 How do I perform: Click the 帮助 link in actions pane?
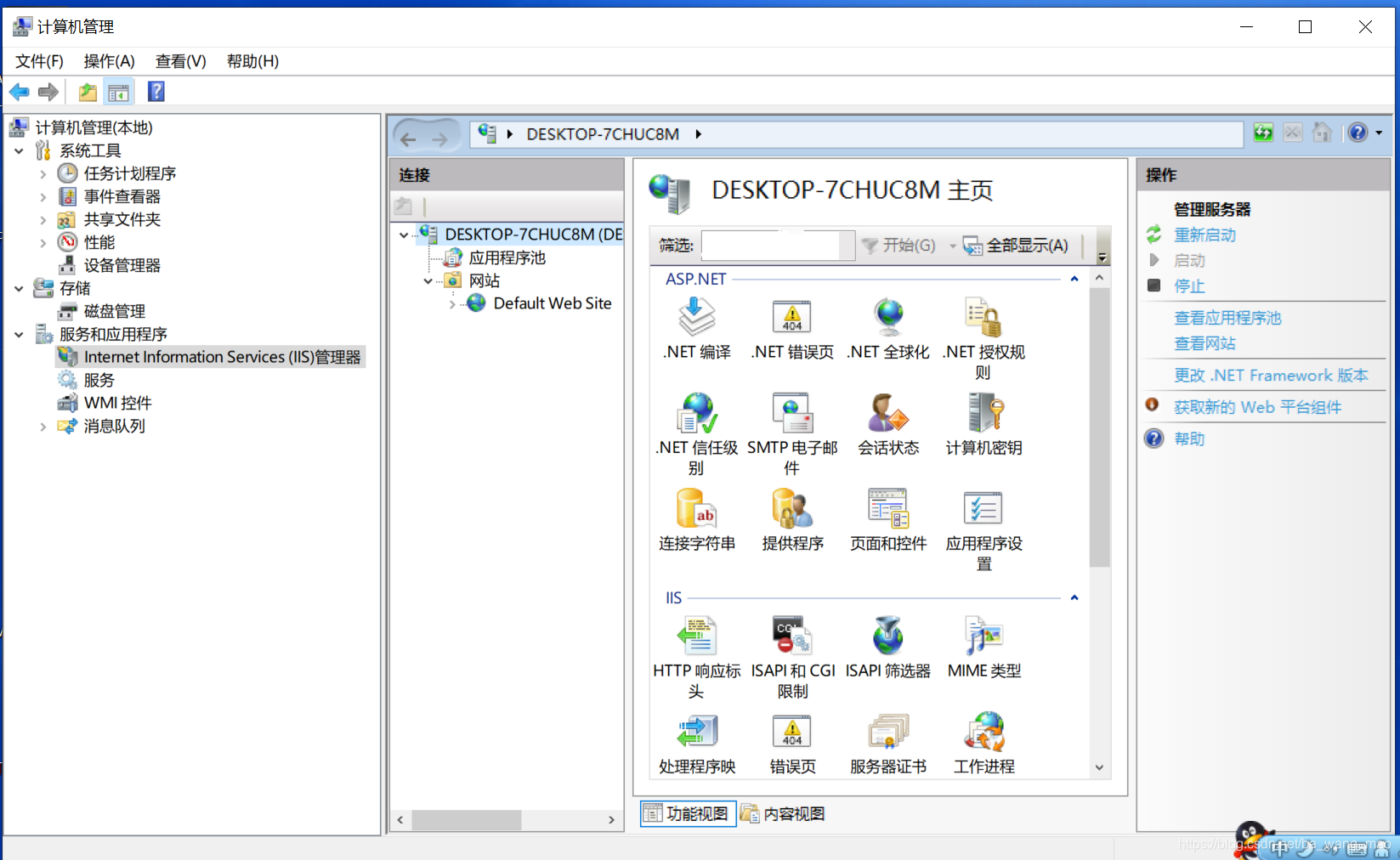[1189, 439]
